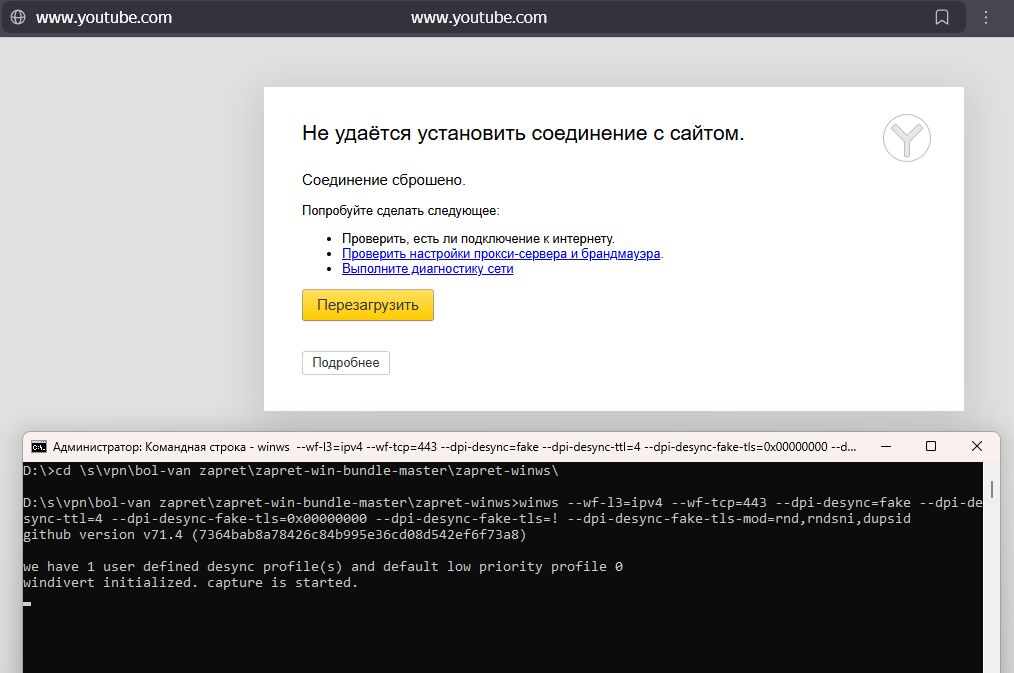Viewport: 1014px width, 673px height.
Task: Click the user defined desync profile line
Action: point(323,566)
